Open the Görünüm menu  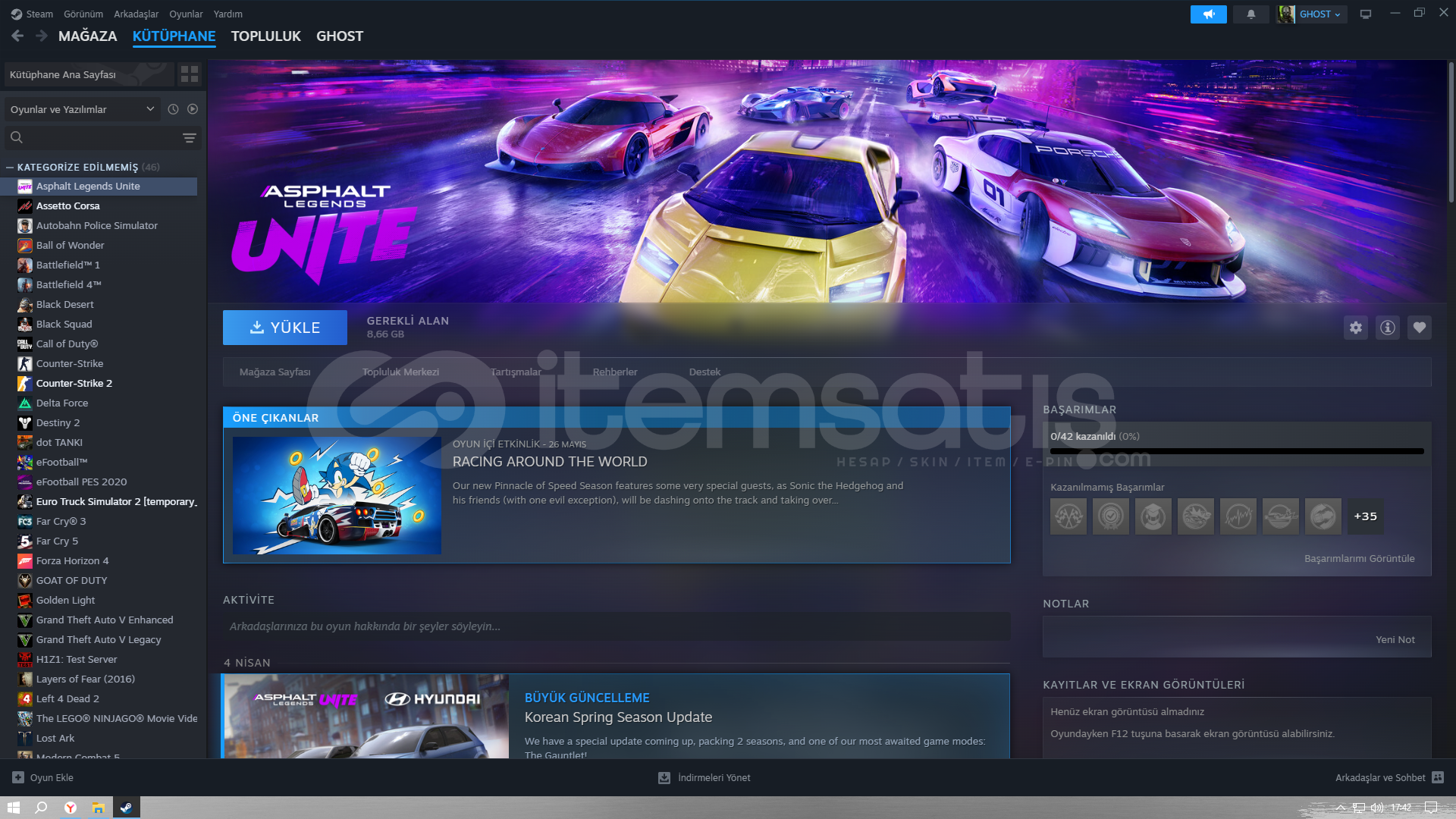coord(83,14)
